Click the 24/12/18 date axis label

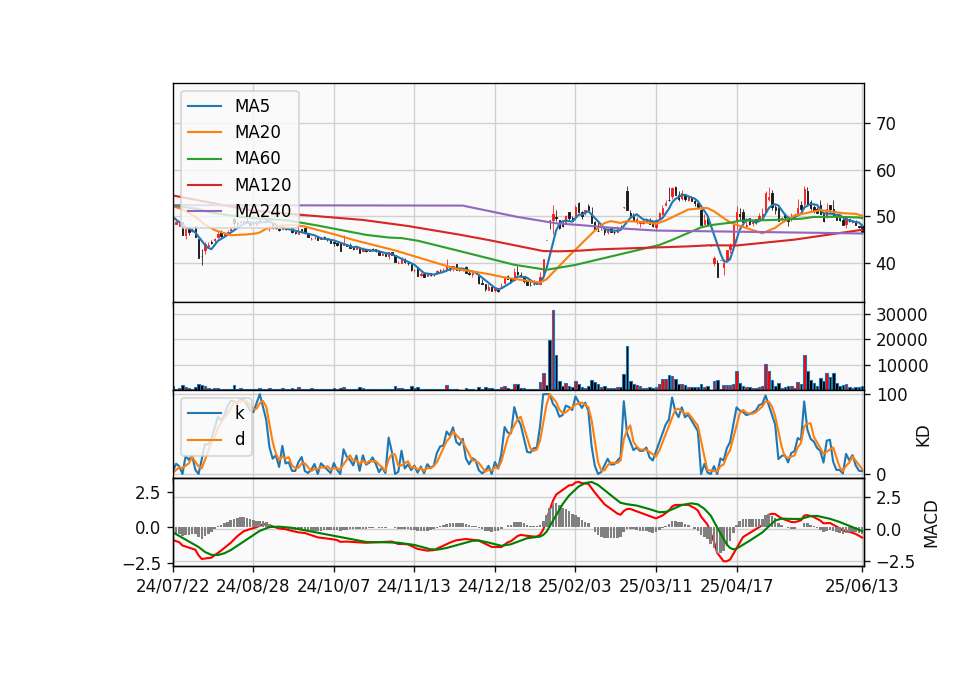point(495,586)
